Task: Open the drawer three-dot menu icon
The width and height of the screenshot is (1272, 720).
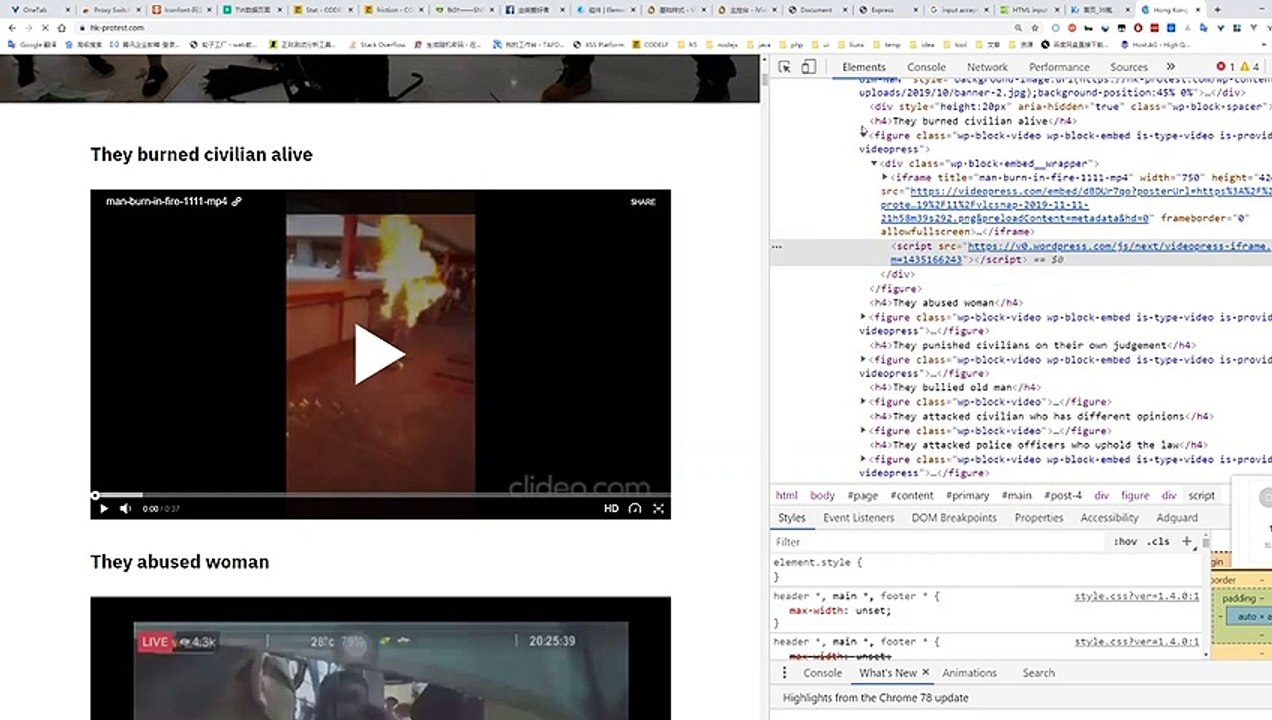Action: 783,673
